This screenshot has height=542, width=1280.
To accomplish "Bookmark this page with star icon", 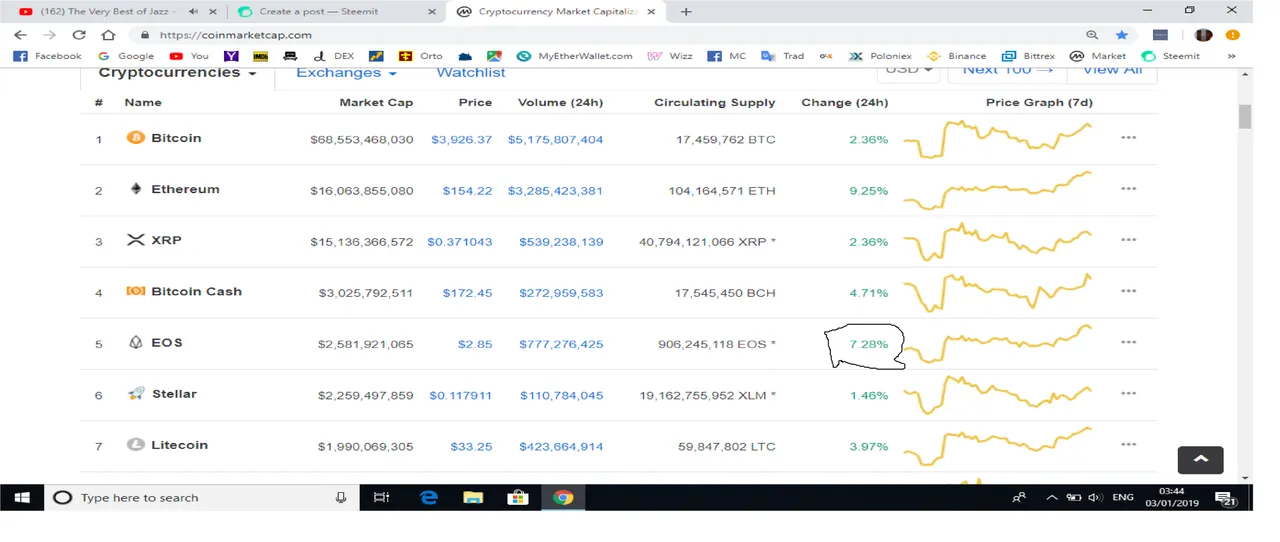I will click(x=1122, y=34).
